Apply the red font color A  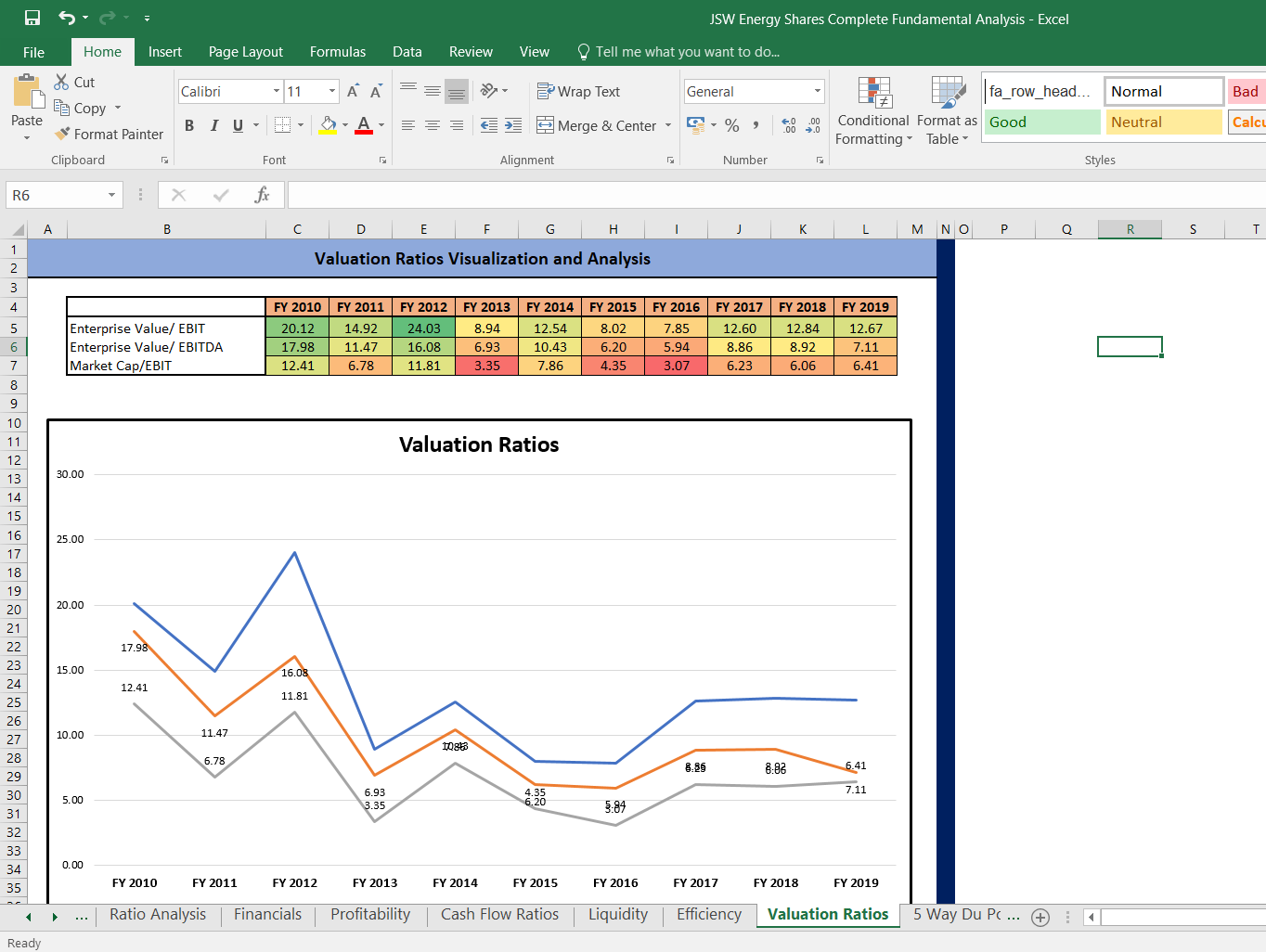pyautogui.click(x=364, y=125)
